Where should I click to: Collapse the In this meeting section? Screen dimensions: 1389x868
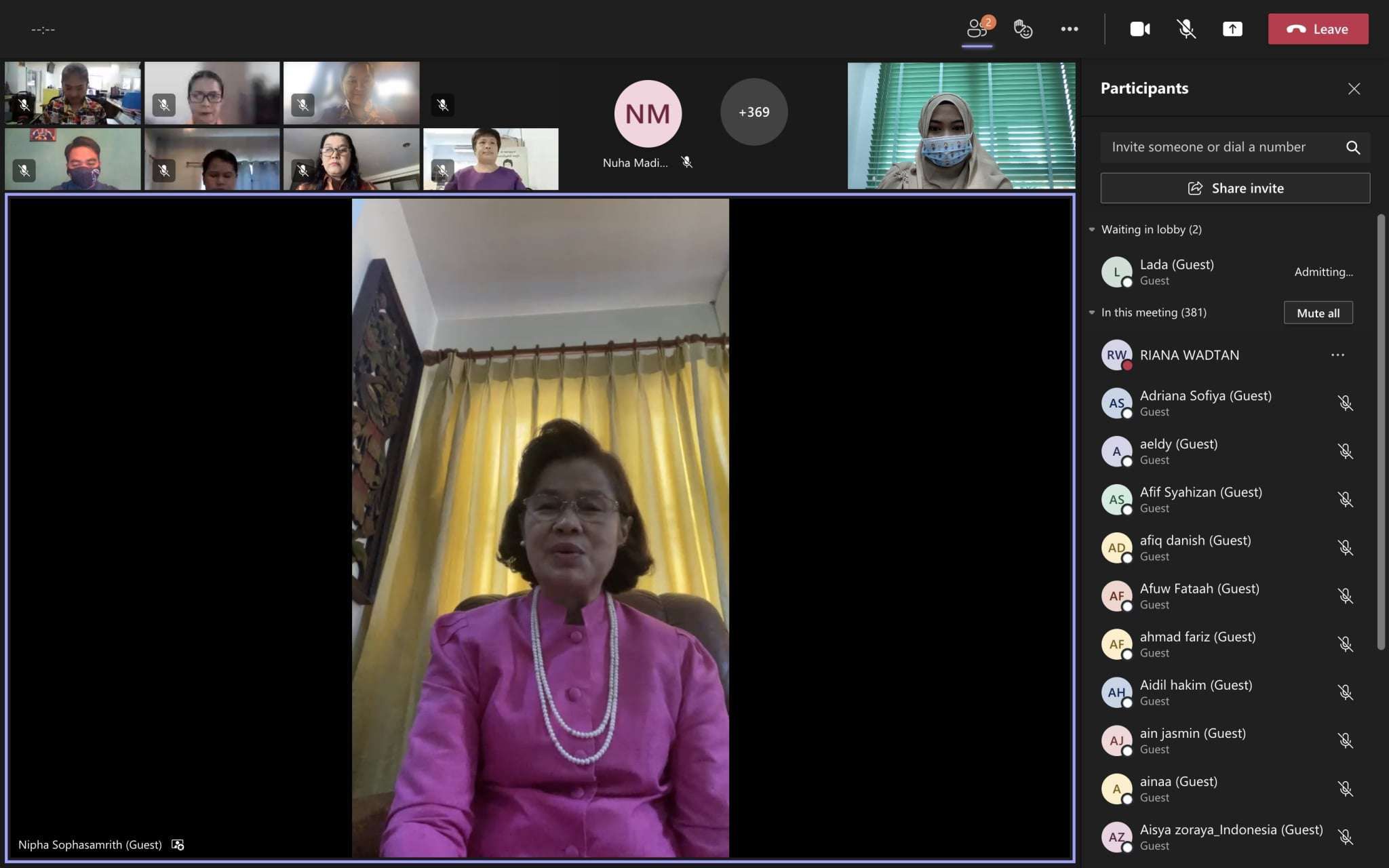(x=1092, y=313)
